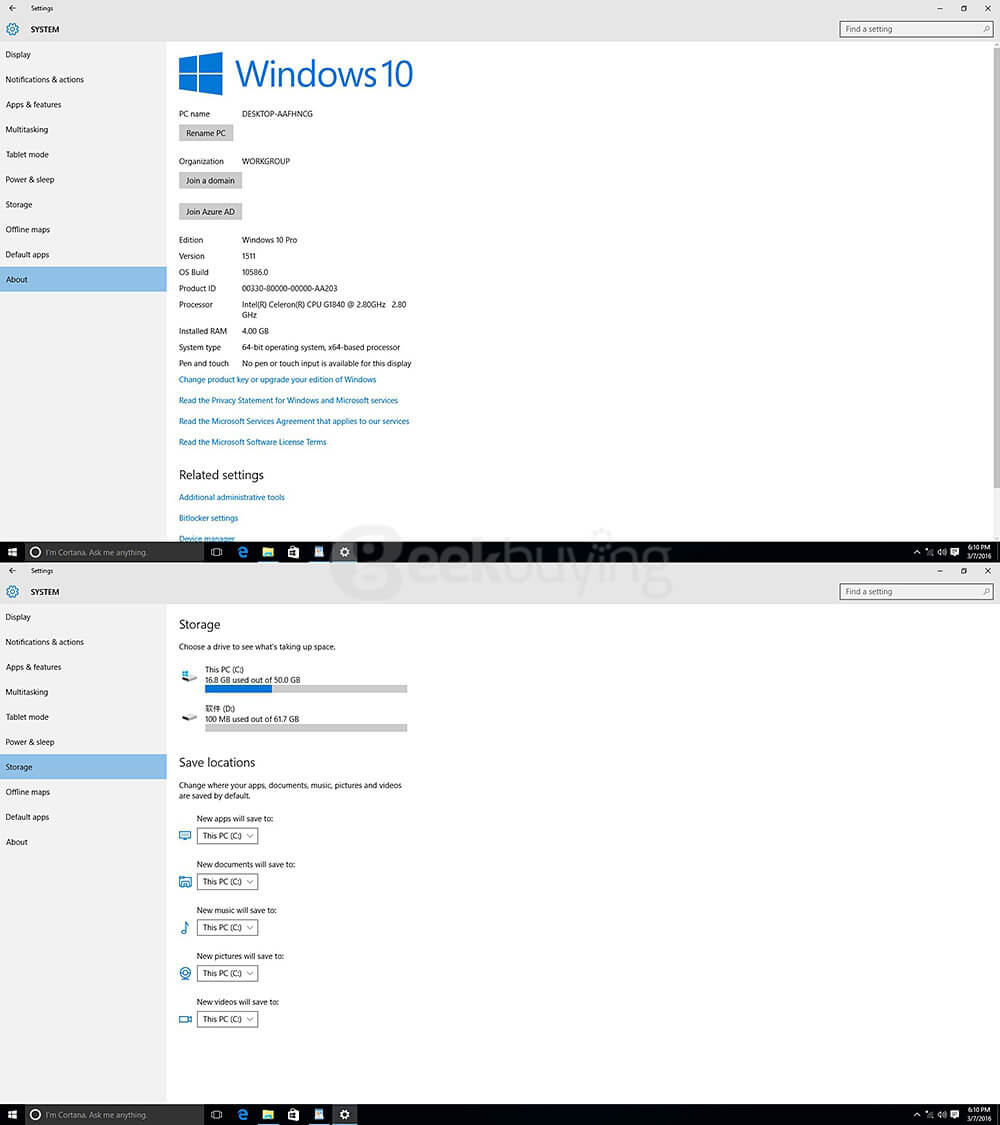Open 'Change product key or upgrade' link

[x=278, y=380]
